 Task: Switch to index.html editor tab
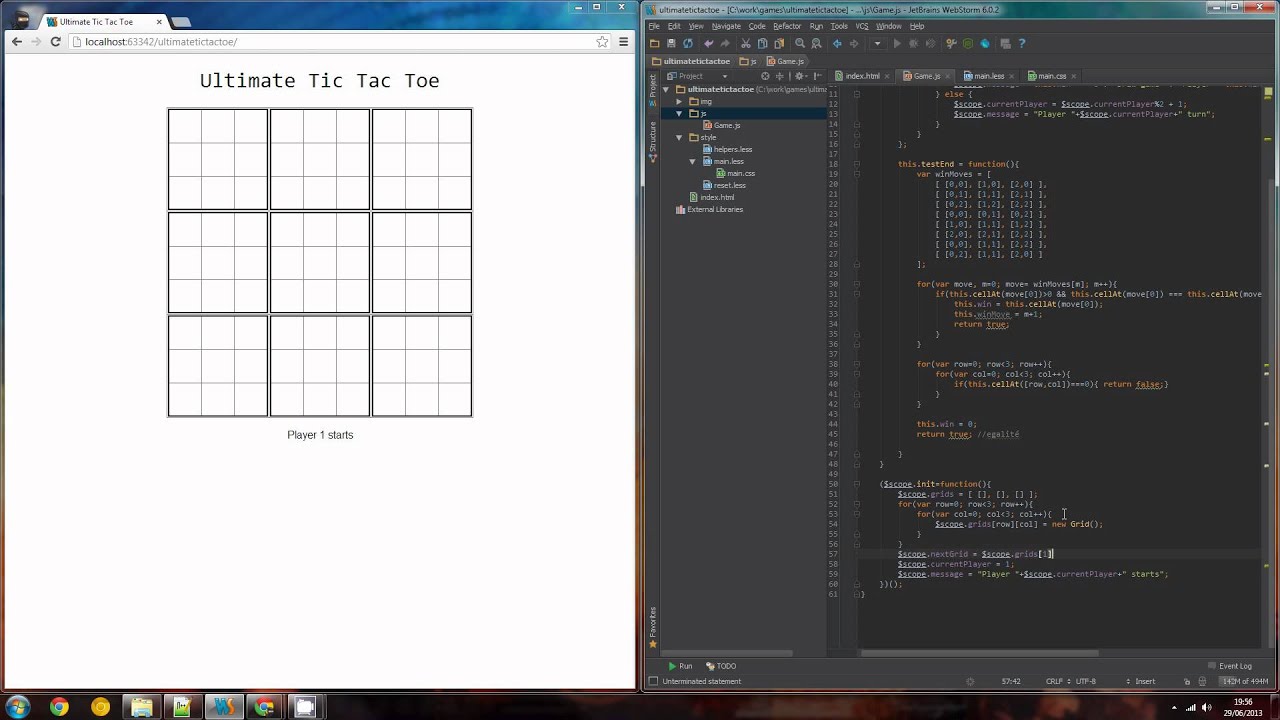point(862,76)
